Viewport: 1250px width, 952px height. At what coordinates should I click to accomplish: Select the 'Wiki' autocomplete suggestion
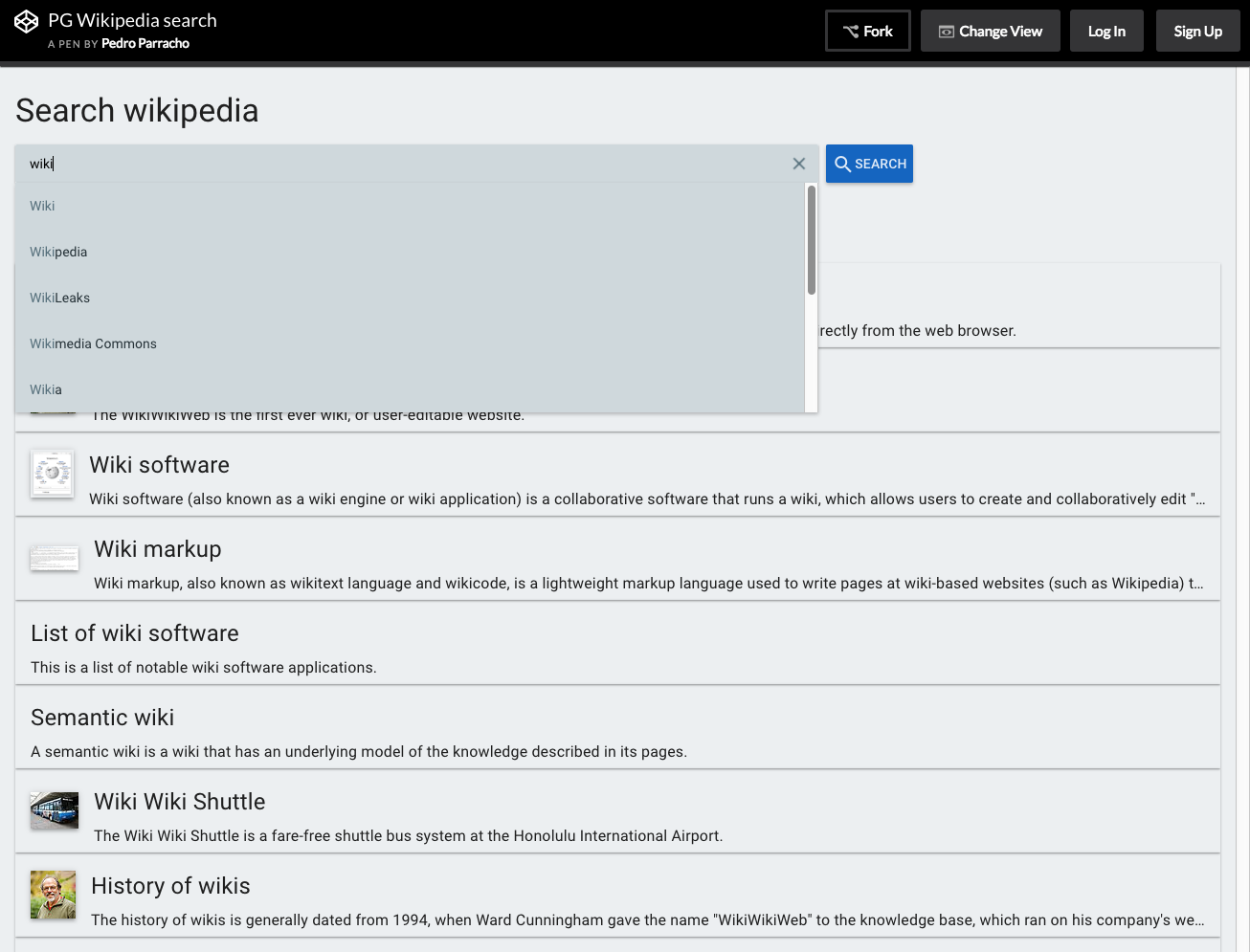point(42,206)
